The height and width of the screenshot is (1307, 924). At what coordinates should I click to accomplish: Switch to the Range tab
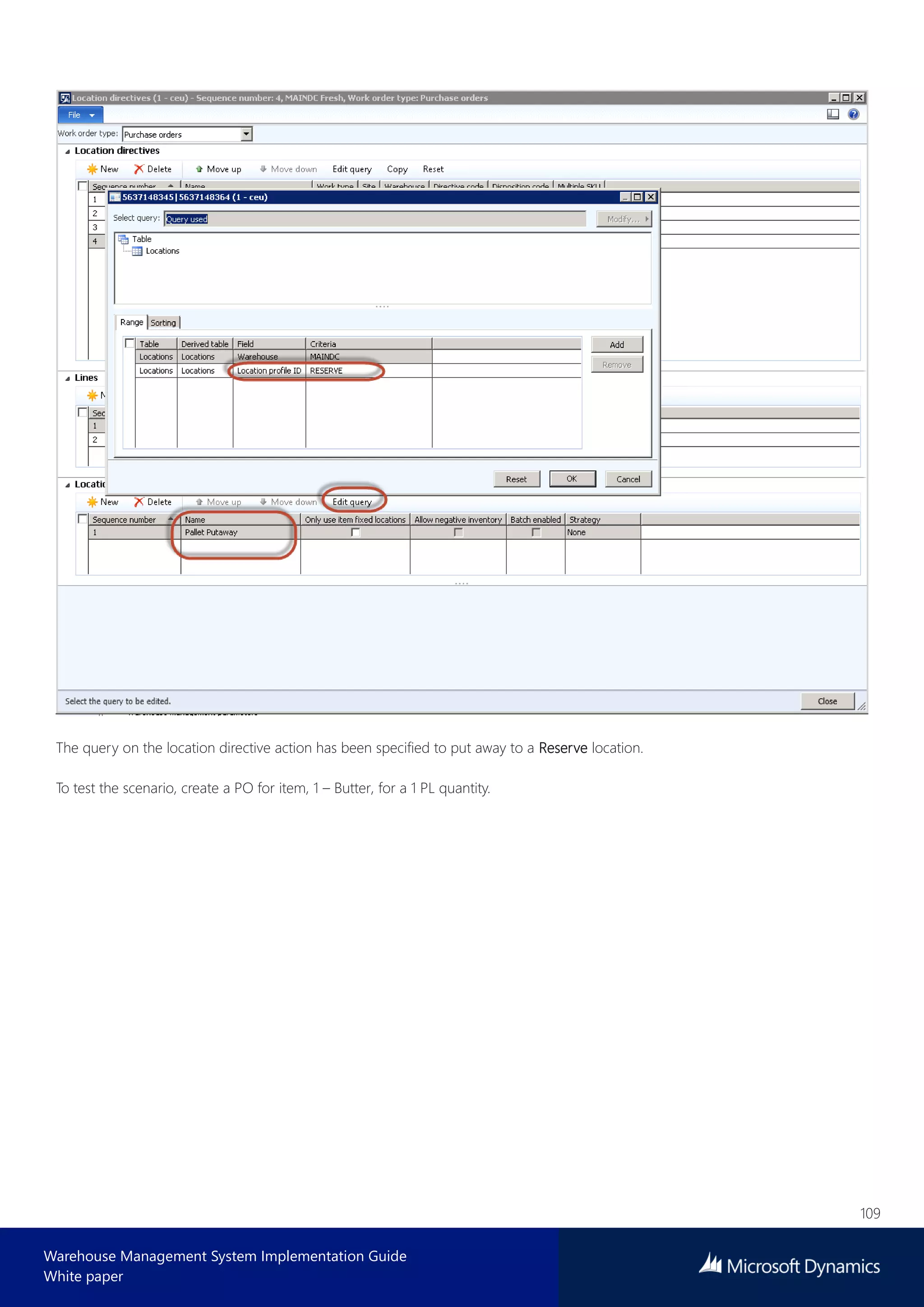[x=131, y=322]
